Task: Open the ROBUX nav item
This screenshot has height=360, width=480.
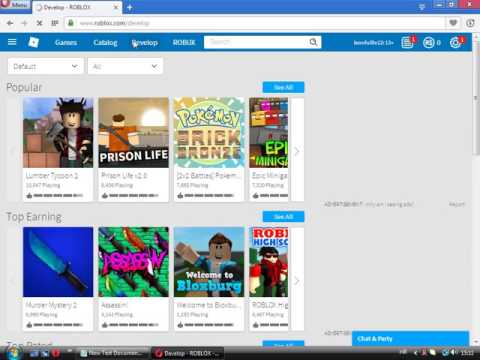Action: [x=184, y=43]
